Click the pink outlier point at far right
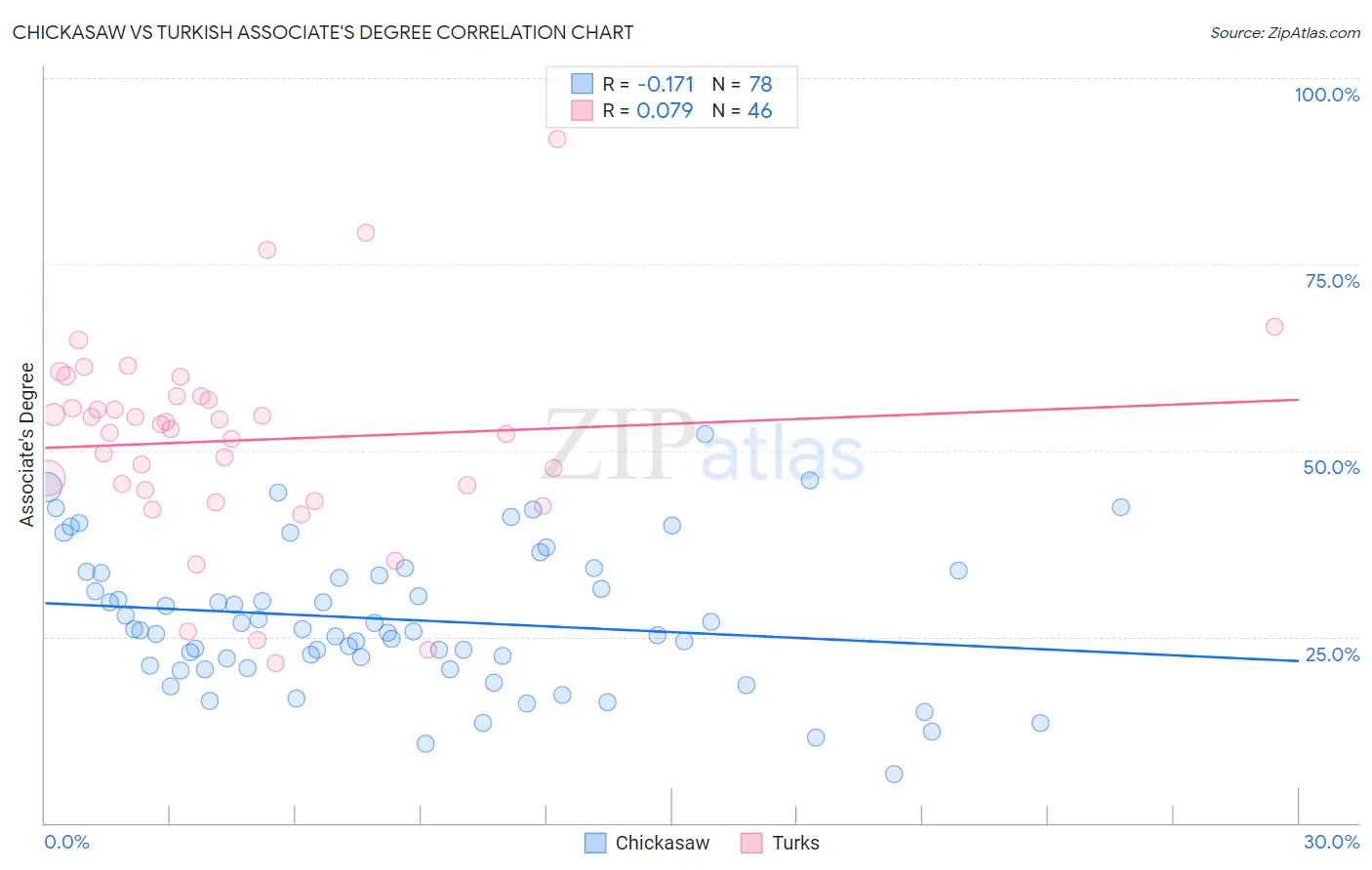 1274,327
